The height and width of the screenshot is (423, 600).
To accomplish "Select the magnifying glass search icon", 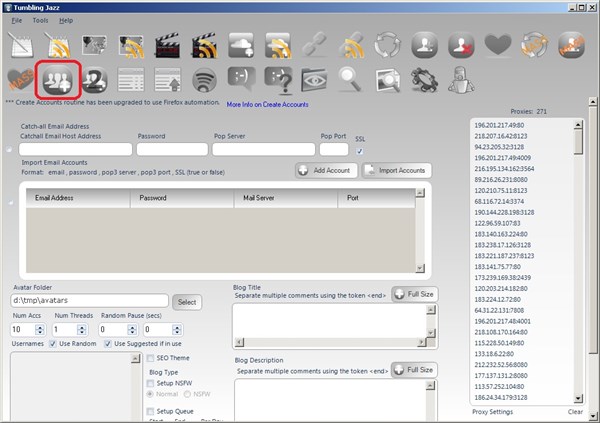I will click(351, 80).
